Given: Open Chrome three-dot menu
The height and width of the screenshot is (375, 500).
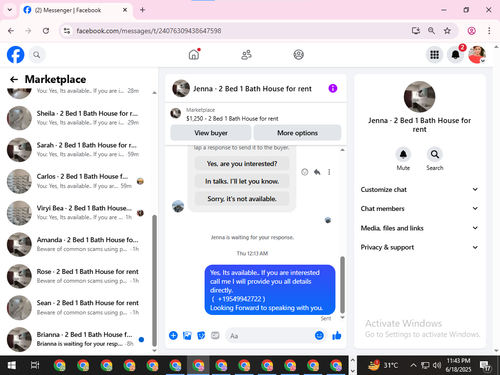Looking at the screenshot, I should (x=489, y=31).
